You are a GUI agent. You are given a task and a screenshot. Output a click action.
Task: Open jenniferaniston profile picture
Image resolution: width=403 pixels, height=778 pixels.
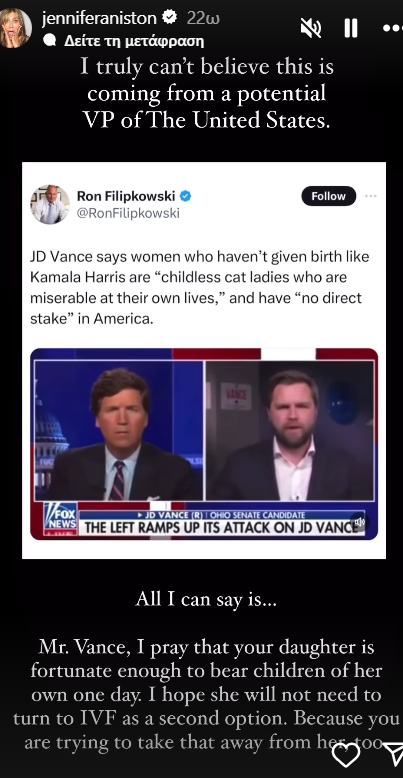coord(15,28)
